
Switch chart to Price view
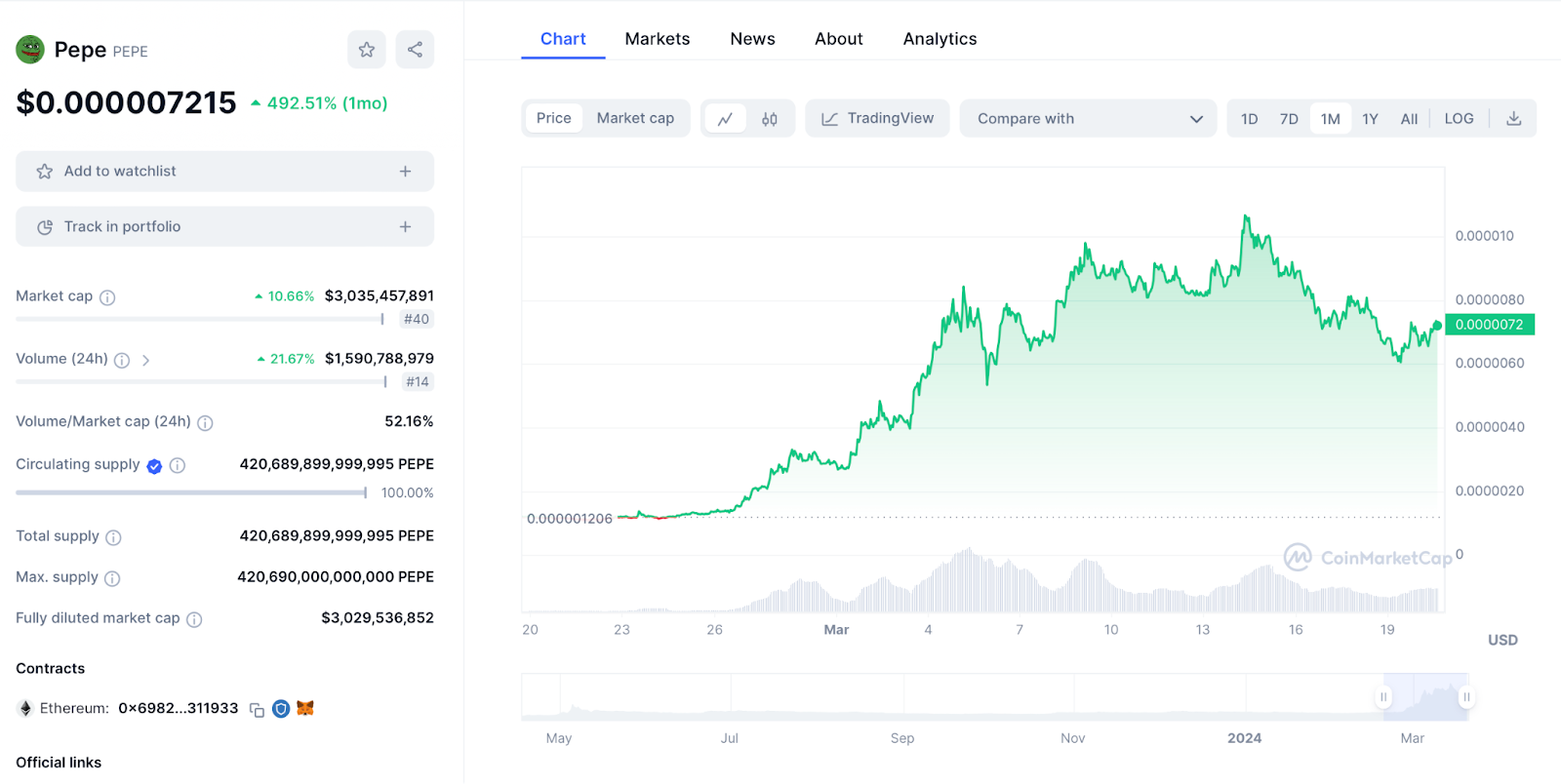point(553,118)
